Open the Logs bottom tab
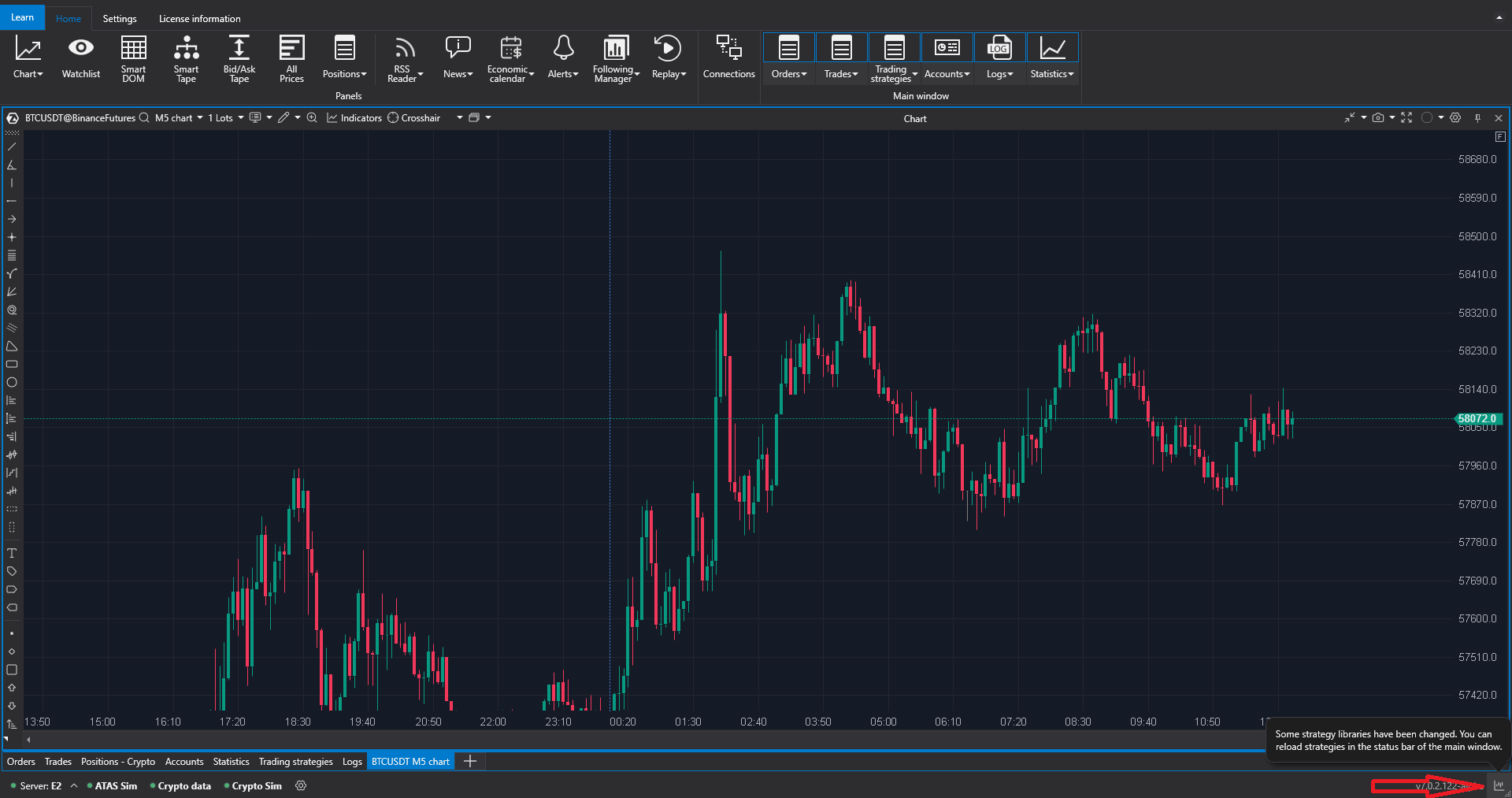Screen dimensions: 1512x798 352,762
